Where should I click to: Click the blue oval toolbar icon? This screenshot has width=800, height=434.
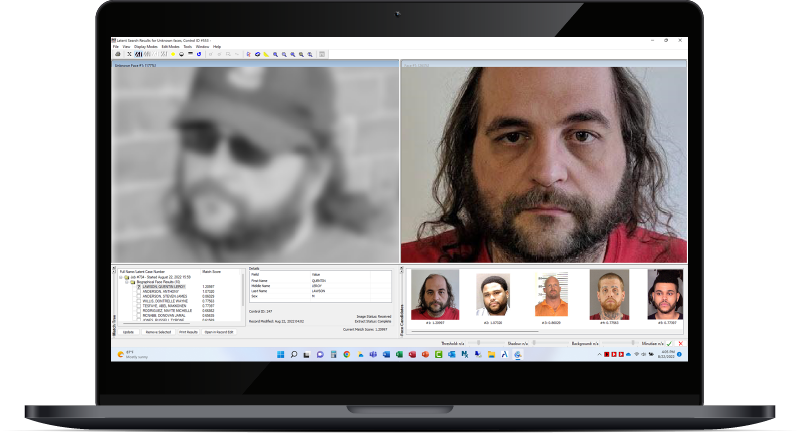(x=257, y=54)
